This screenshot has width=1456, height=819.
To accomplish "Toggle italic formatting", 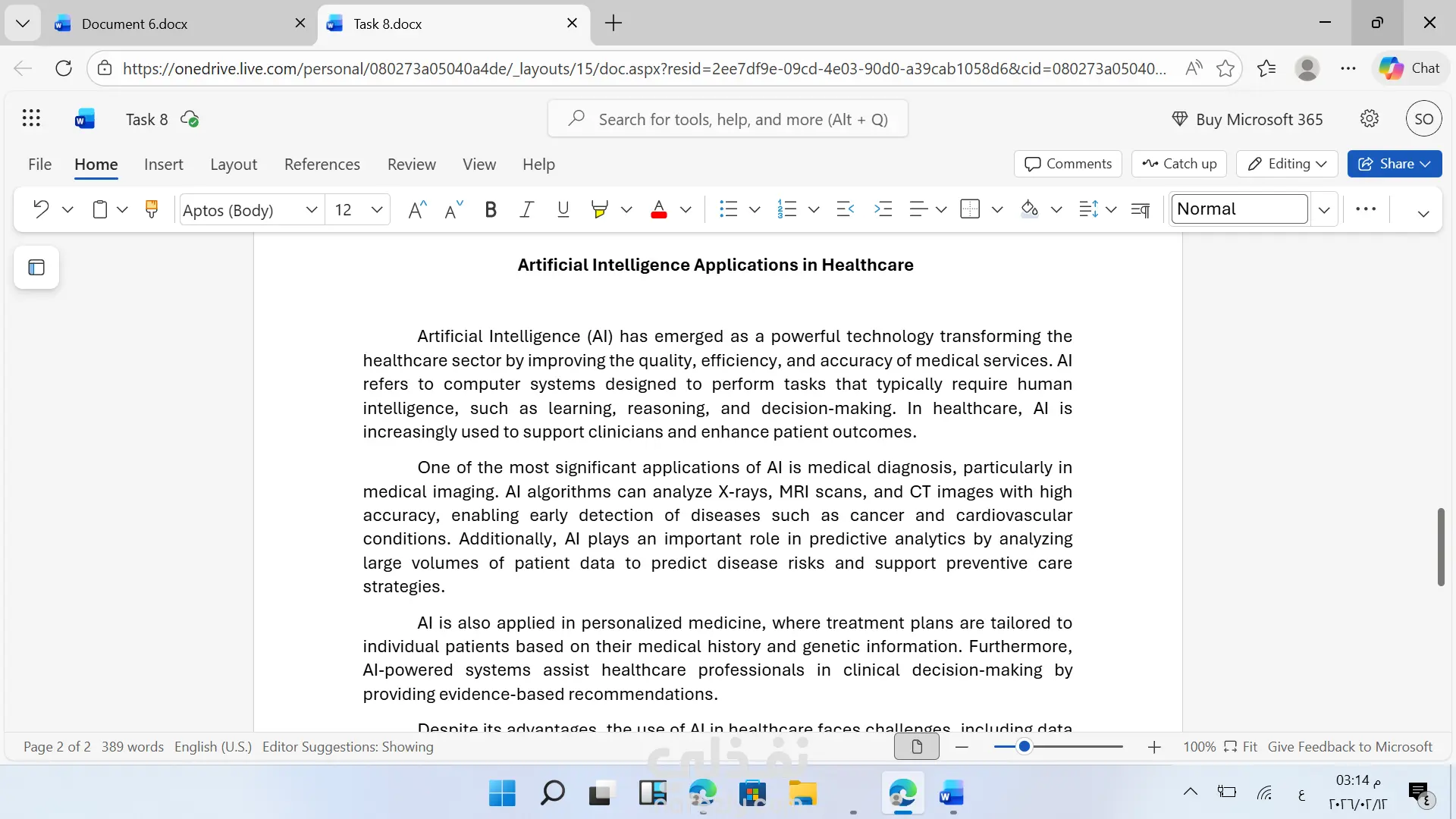I will [x=526, y=209].
